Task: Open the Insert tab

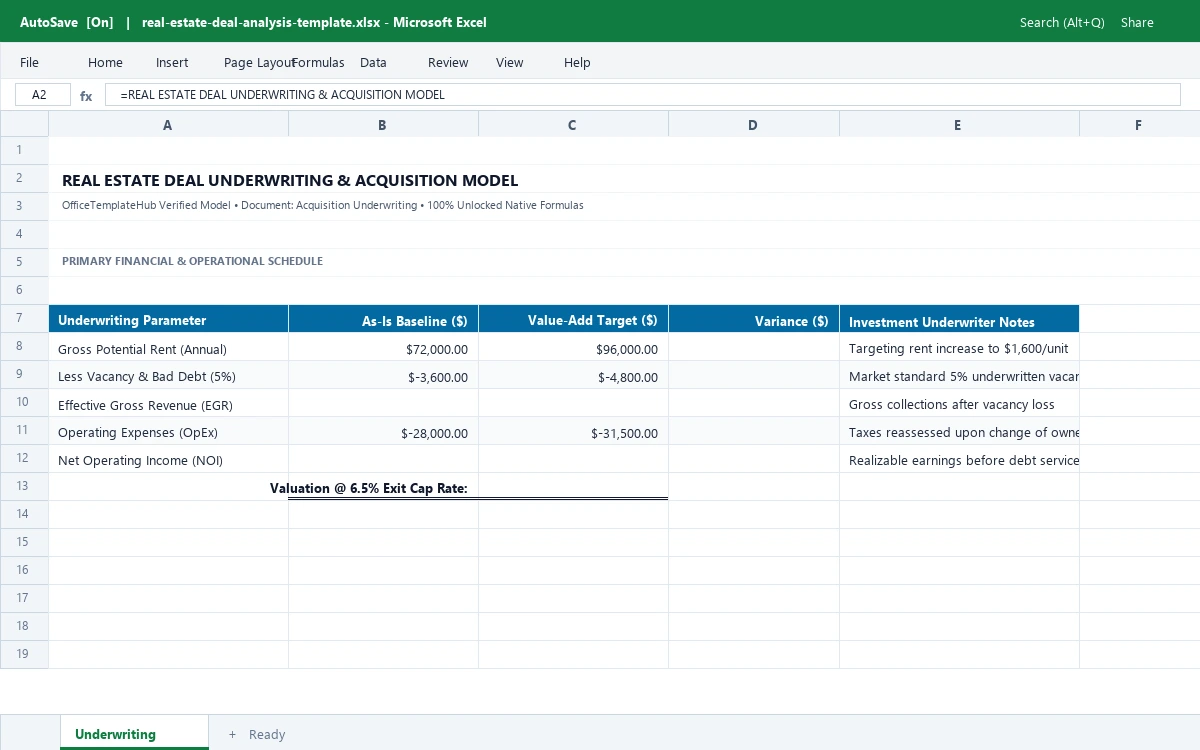Action: click(172, 62)
